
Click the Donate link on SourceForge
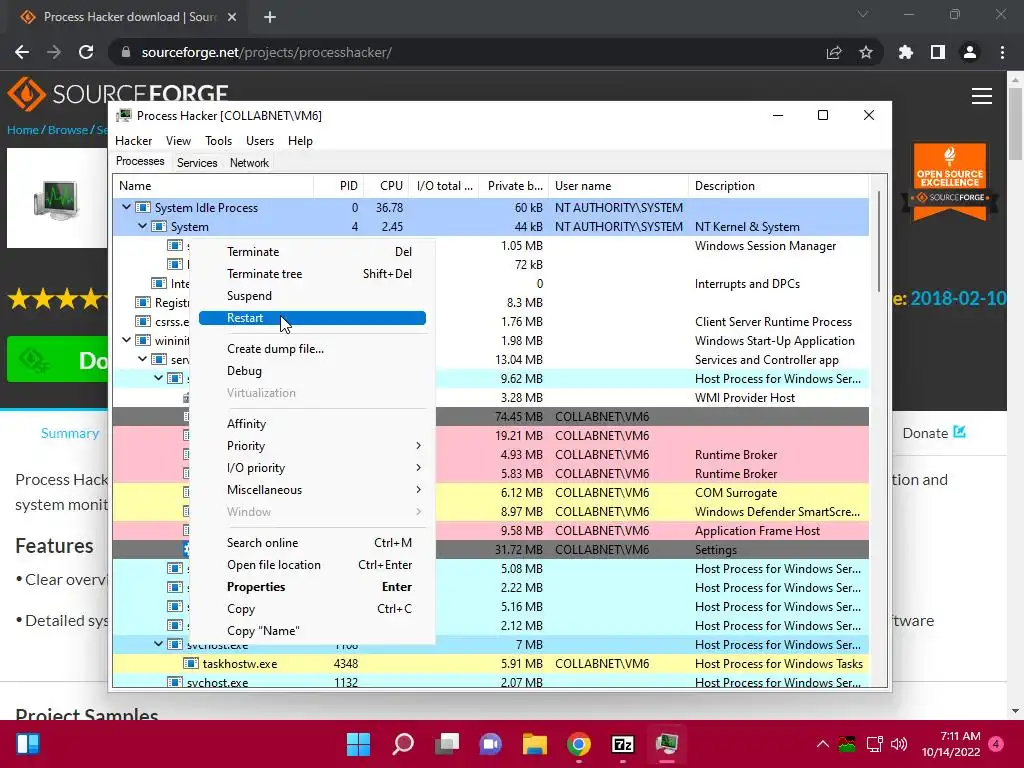[x=934, y=433]
